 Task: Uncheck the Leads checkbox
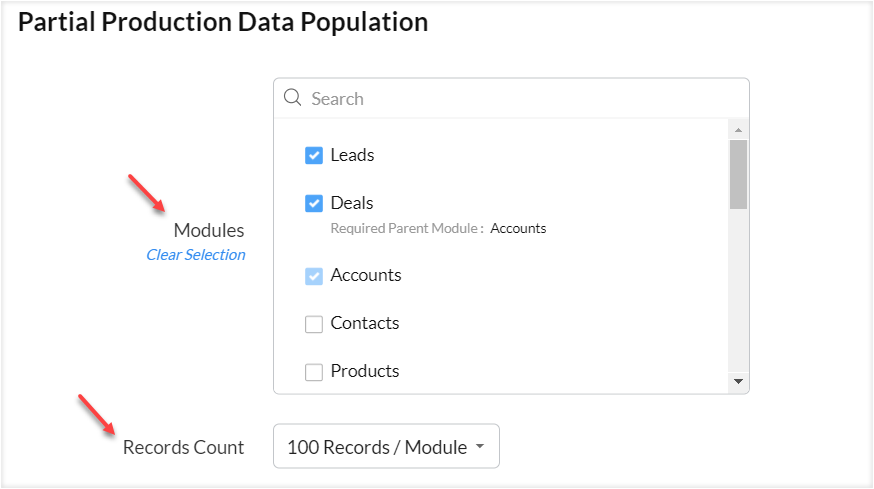pyautogui.click(x=314, y=155)
